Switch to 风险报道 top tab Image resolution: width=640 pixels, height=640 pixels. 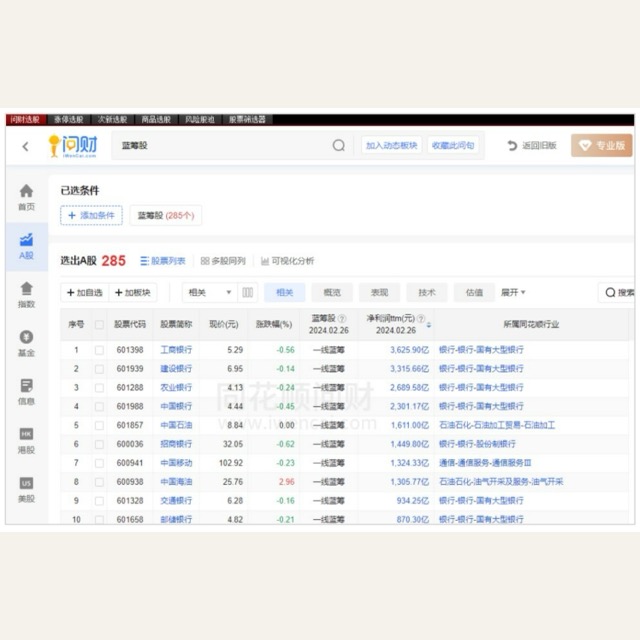coord(200,119)
